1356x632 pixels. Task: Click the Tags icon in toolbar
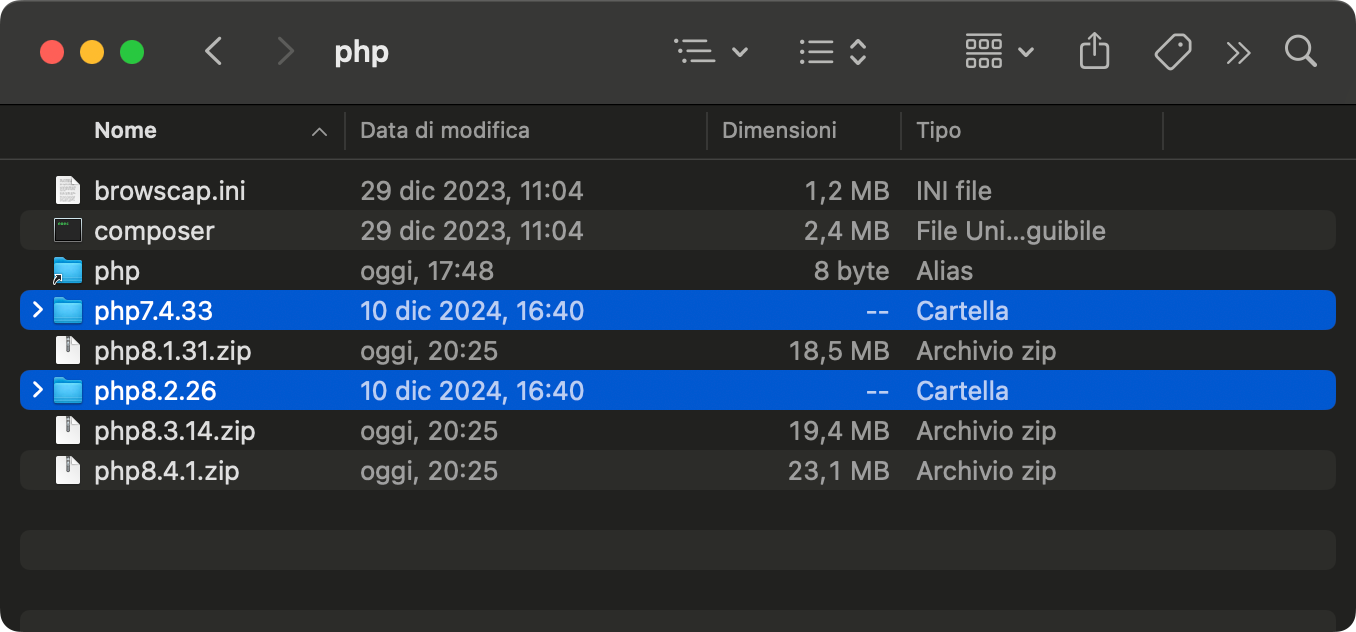1172,52
